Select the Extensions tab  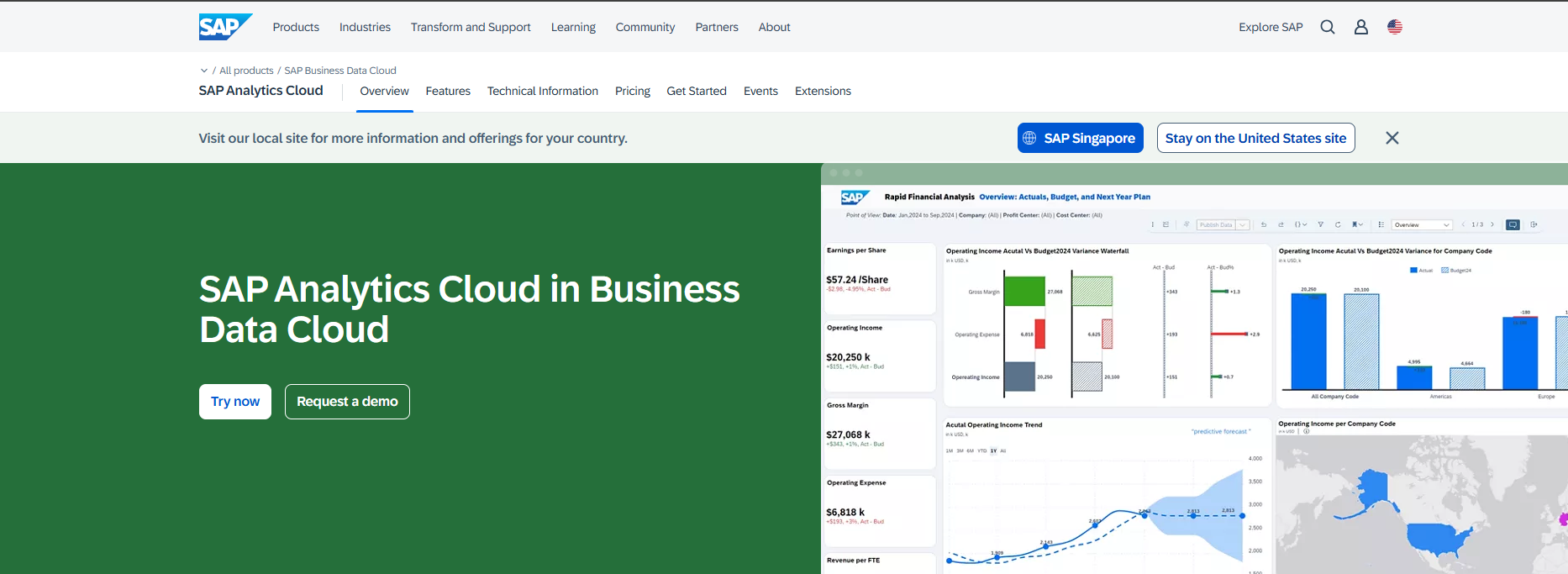(x=823, y=91)
